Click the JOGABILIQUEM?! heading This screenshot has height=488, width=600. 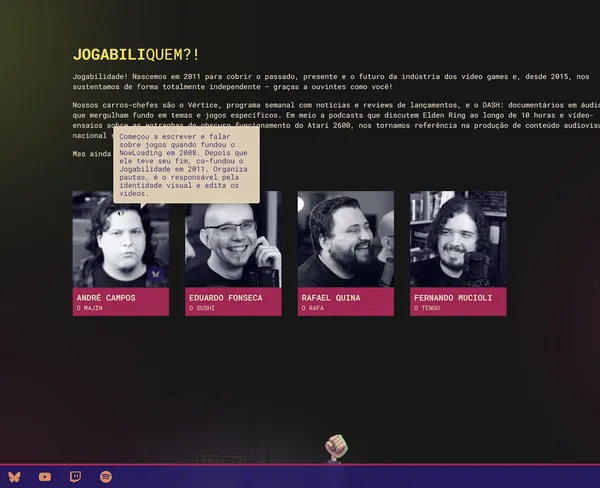point(136,55)
